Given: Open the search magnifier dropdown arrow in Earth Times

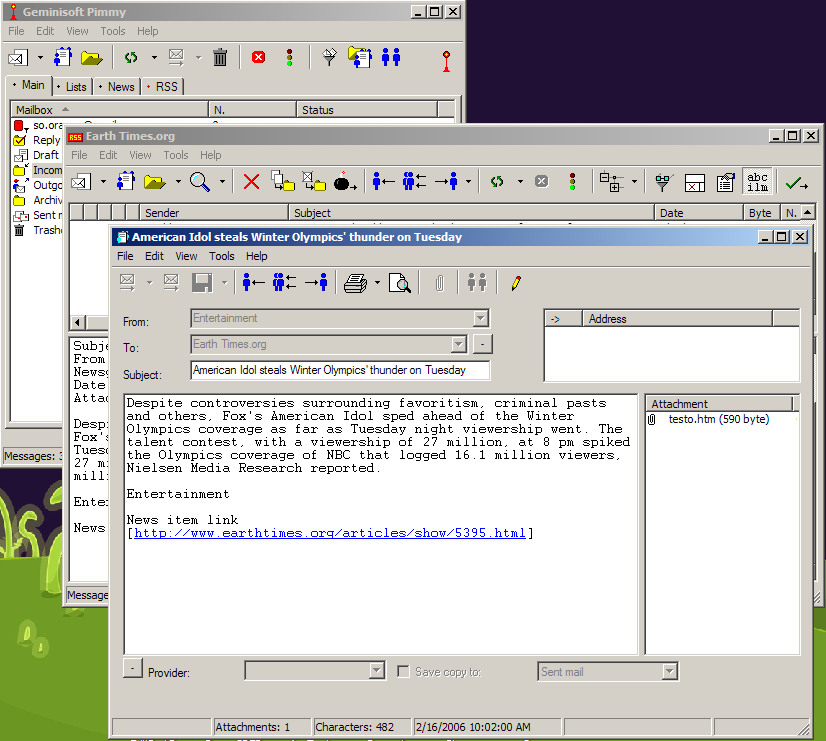Looking at the screenshot, I should 222,182.
